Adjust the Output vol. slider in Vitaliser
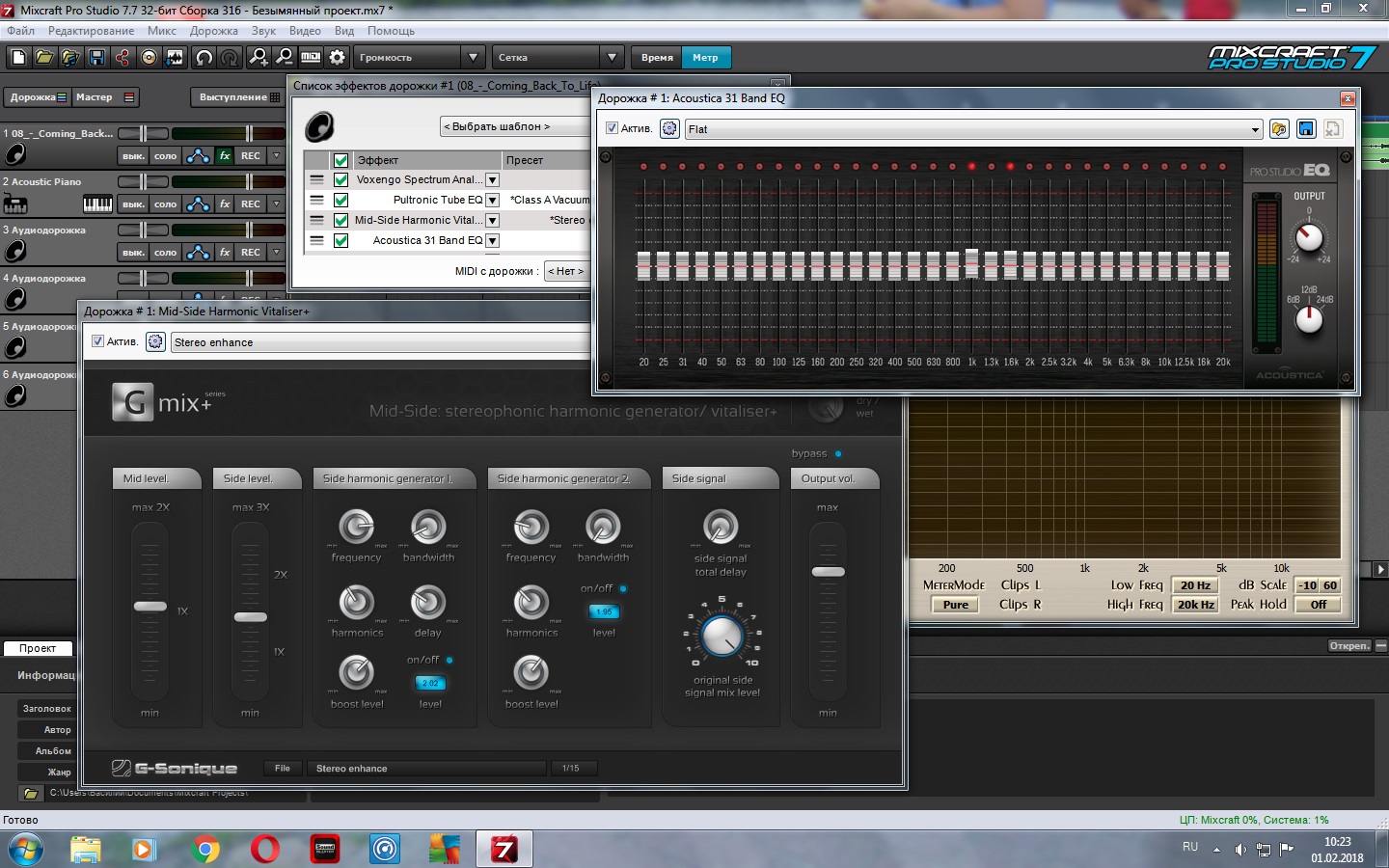1389x868 pixels. [828, 572]
